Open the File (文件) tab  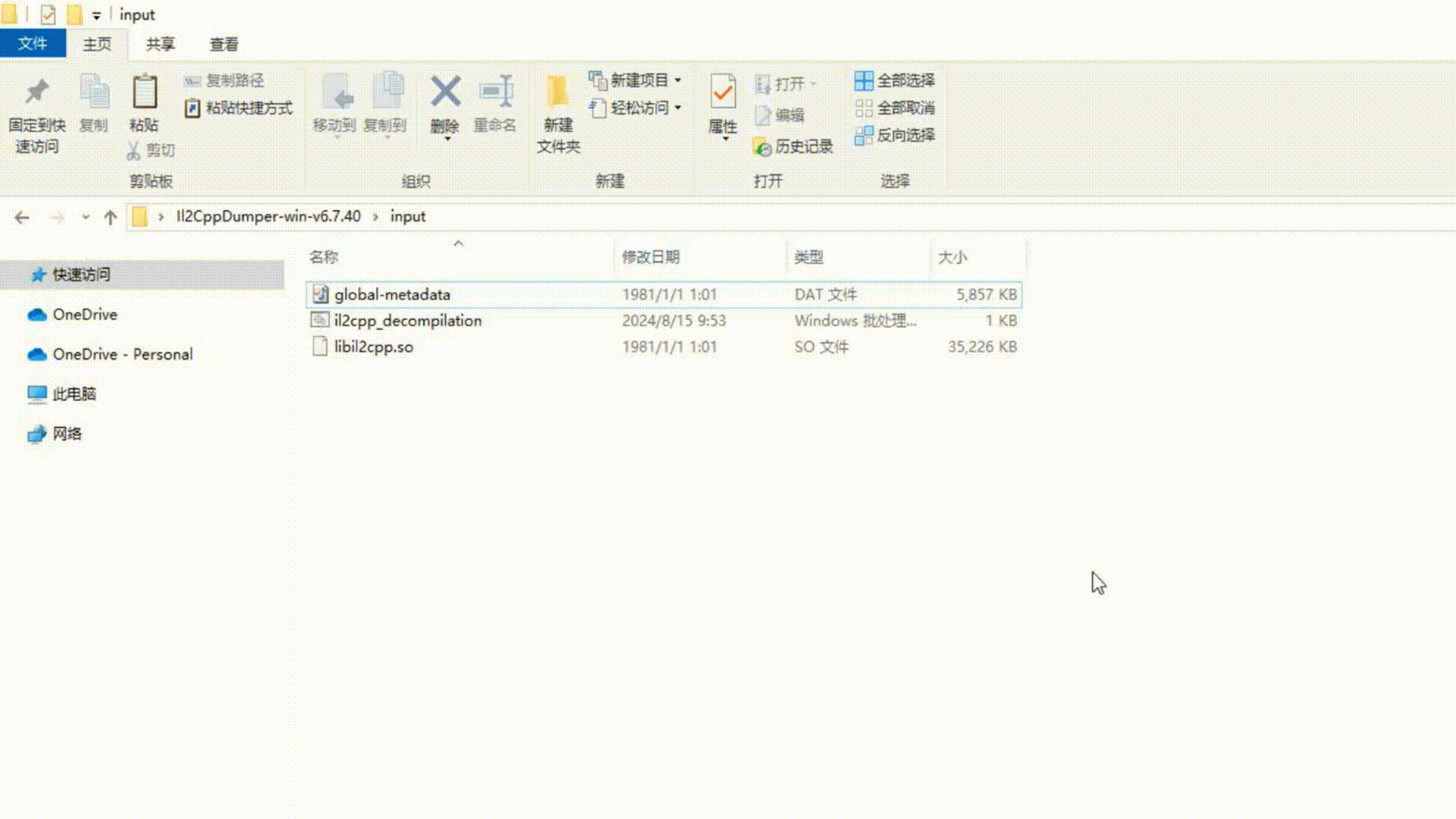[33, 44]
